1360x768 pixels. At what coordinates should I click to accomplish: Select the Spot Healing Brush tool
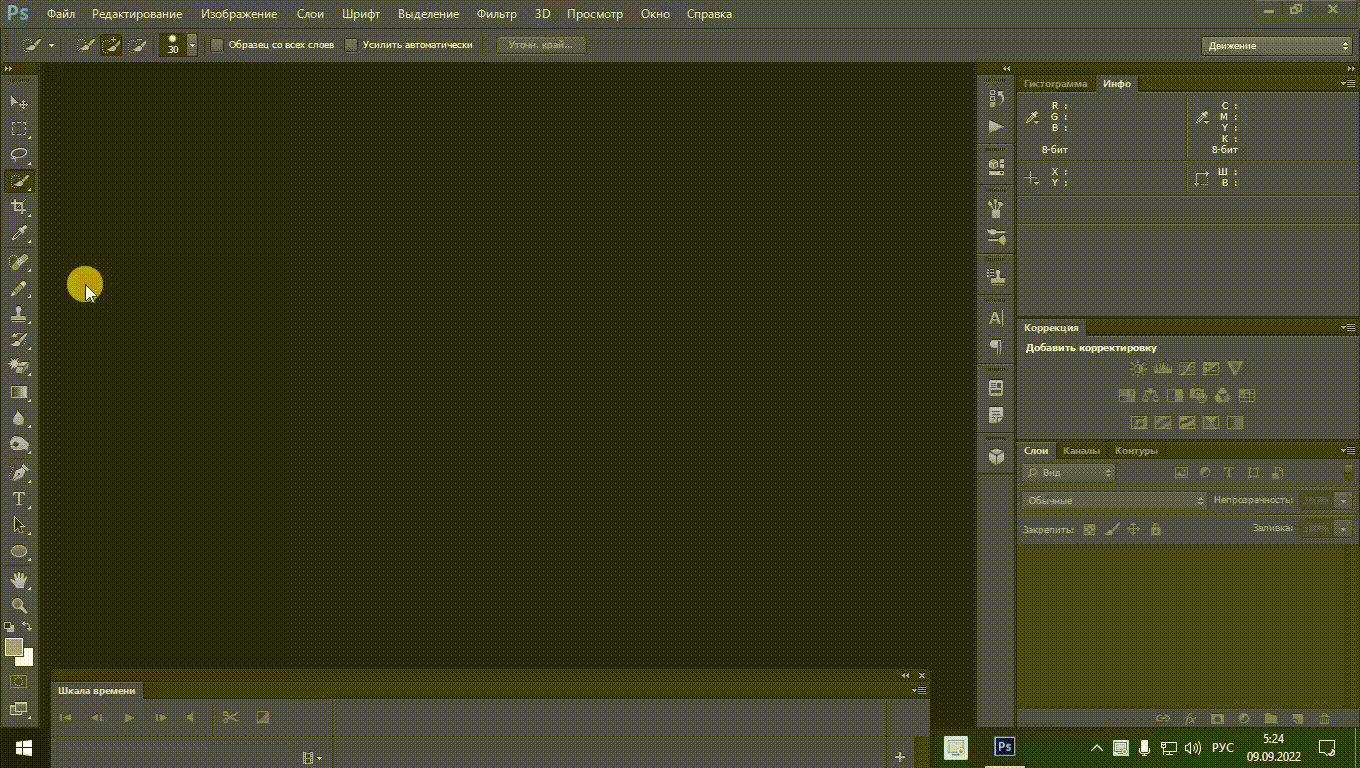(x=19, y=262)
